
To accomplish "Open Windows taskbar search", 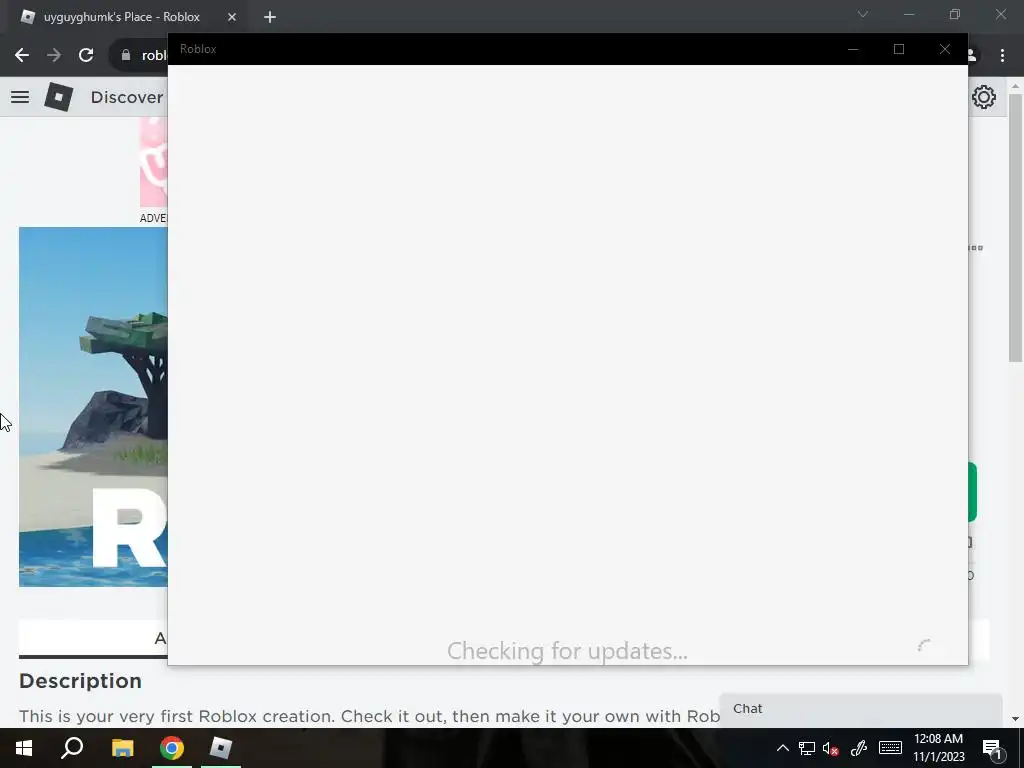I will pyautogui.click(x=72, y=748).
